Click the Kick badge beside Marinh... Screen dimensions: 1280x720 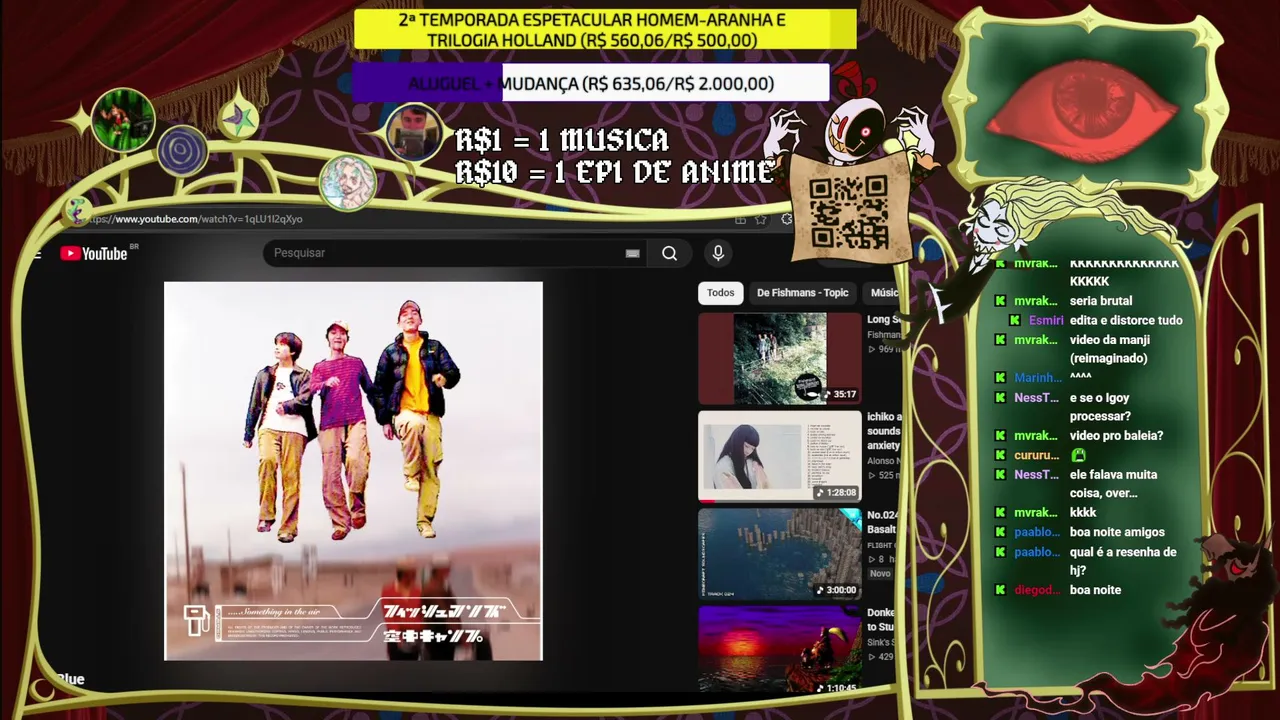pyautogui.click(x=1000, y=378)
